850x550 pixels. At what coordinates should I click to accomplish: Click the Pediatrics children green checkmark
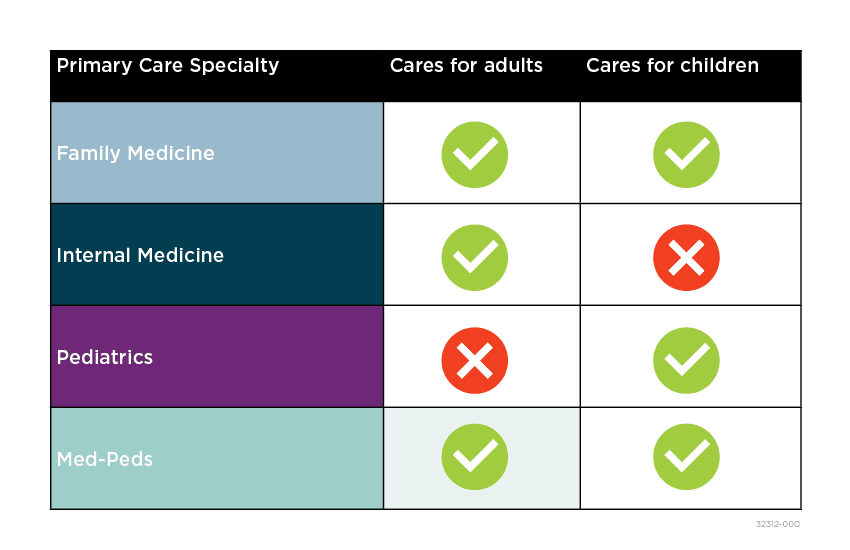(686, 360)
